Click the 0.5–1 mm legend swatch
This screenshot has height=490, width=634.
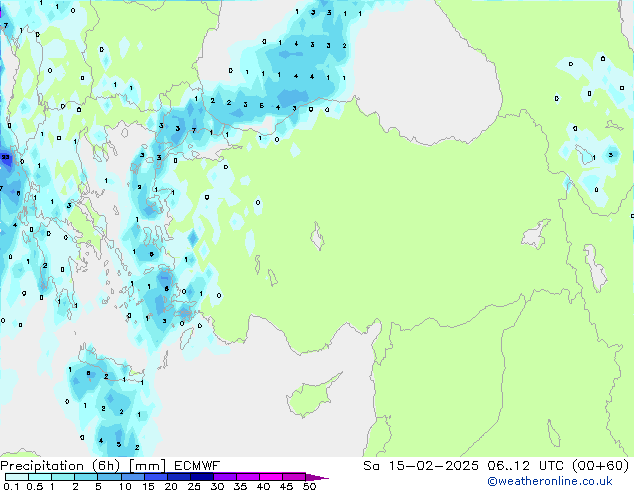click(40, 477)
